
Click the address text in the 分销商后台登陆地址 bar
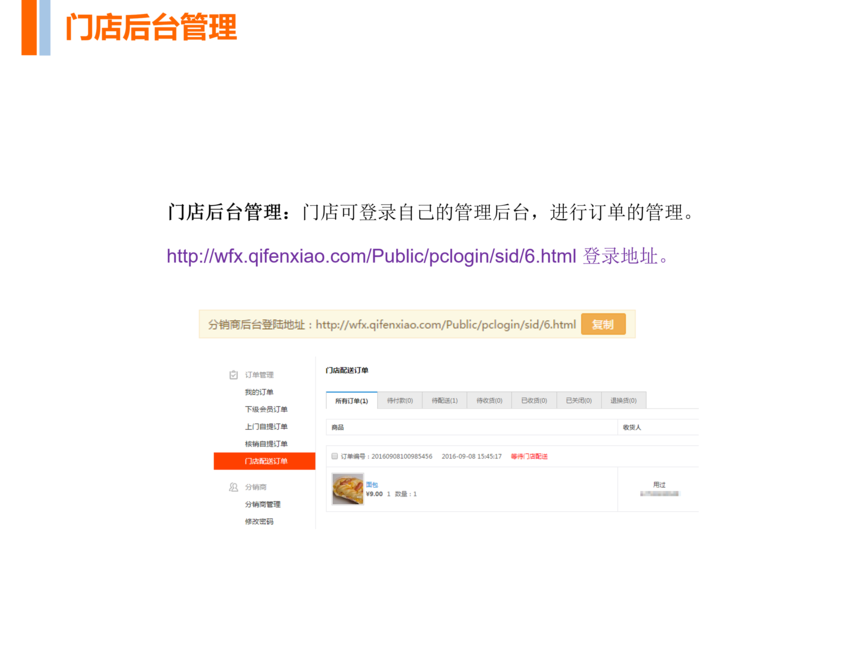click(x=446, y=325)
